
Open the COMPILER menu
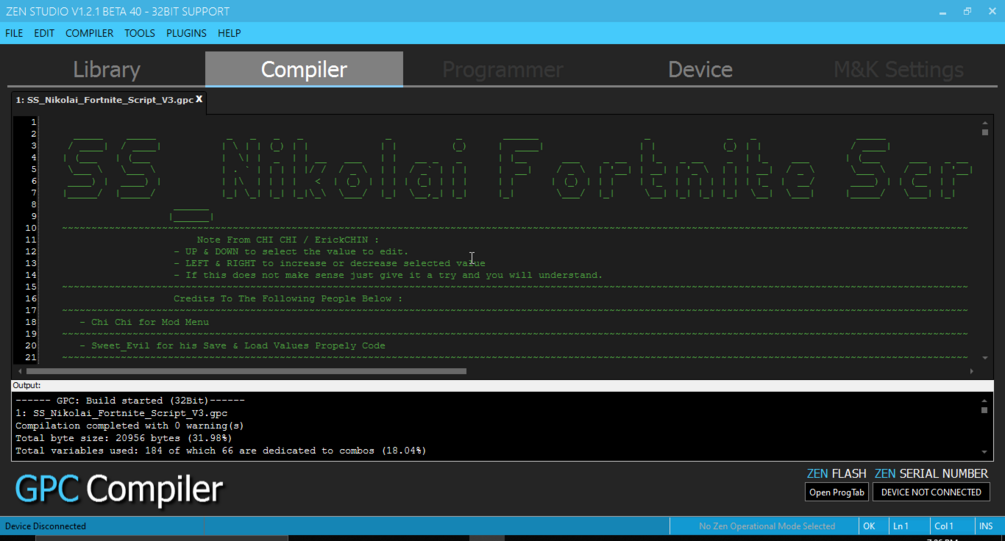[89, 33]
